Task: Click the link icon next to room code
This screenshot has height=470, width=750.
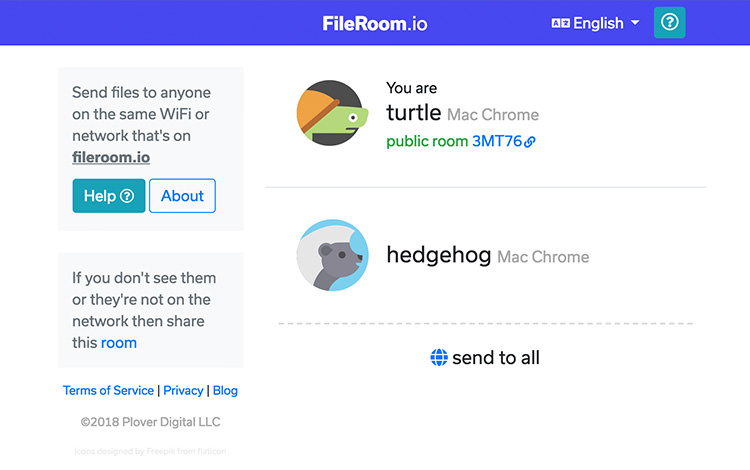Action: pos(530,142)
